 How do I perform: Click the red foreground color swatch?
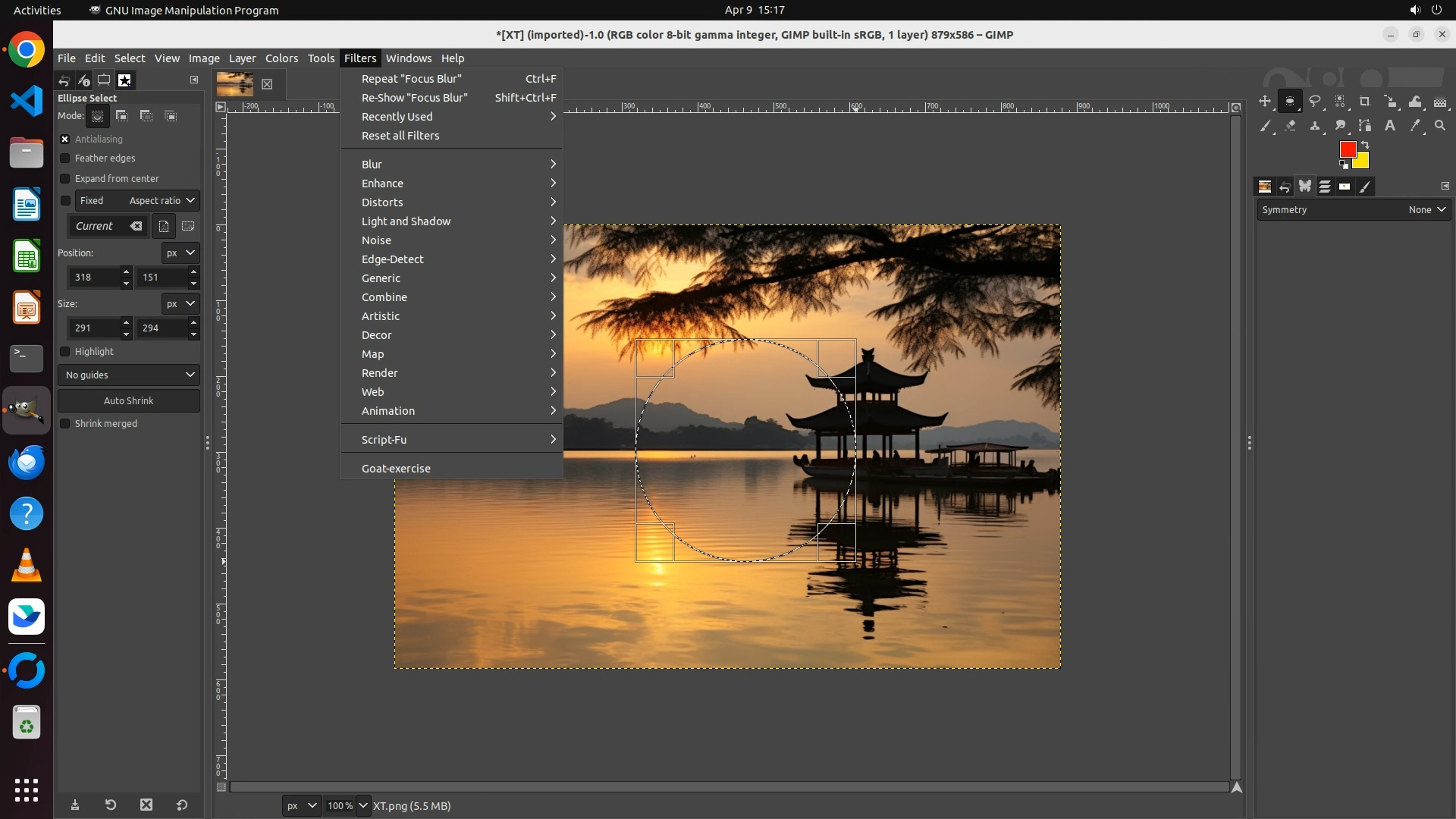click(x=1347, y=150)
